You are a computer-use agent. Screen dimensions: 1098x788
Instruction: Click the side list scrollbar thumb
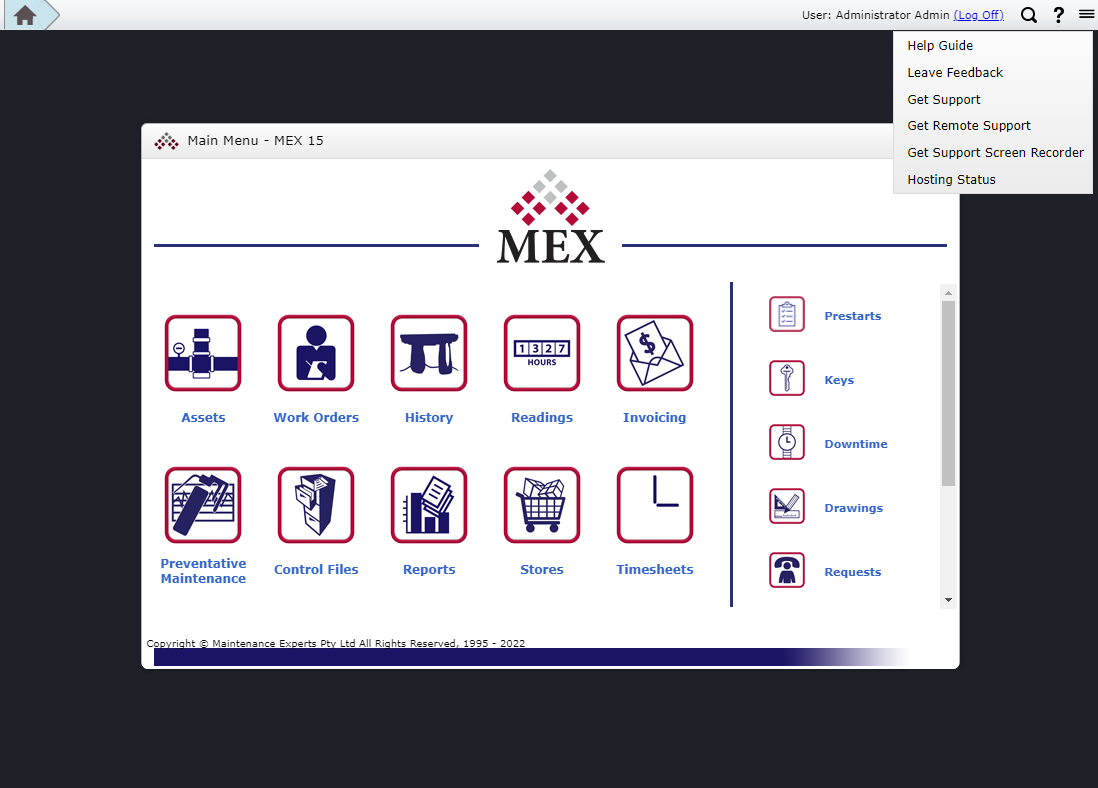pos(948,394)
